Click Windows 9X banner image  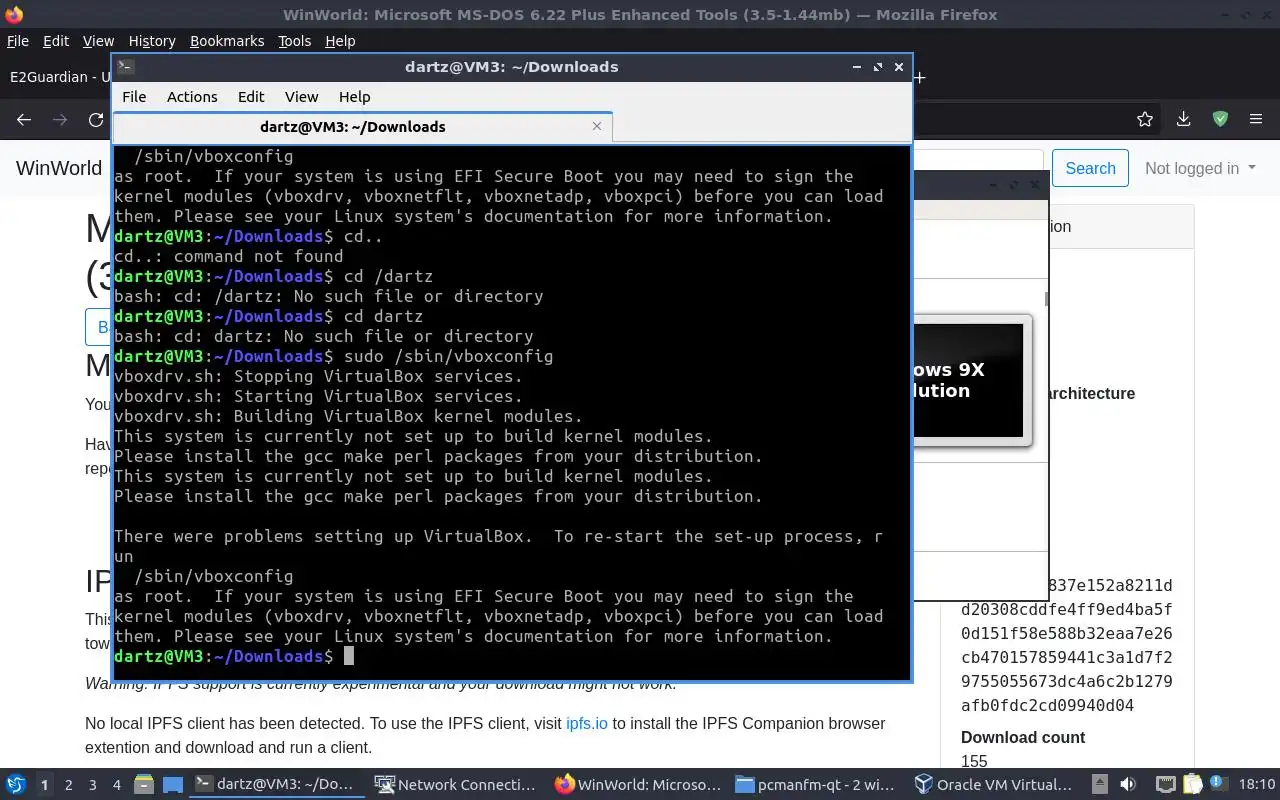point(969,380)
